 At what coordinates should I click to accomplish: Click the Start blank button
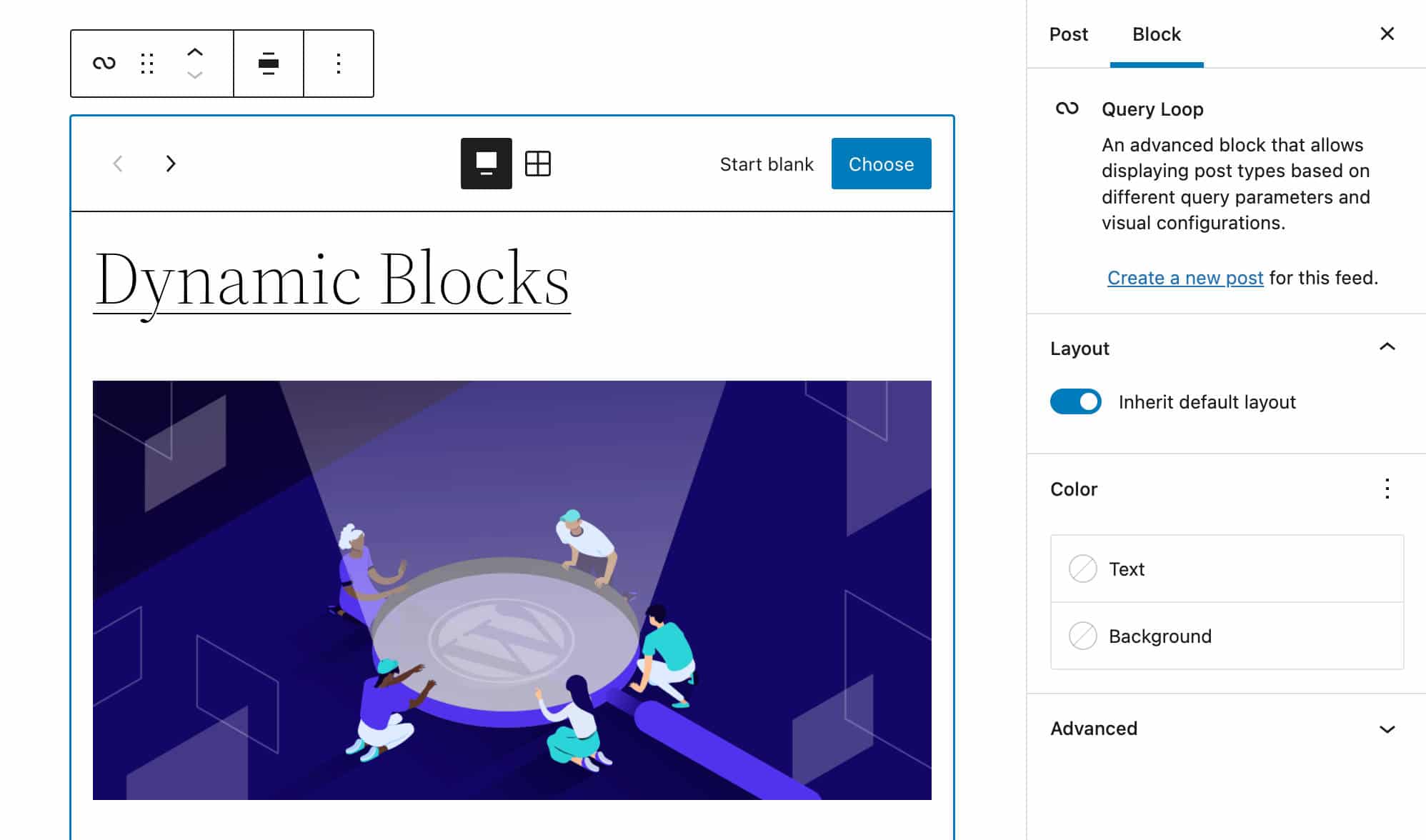point(766,163)
